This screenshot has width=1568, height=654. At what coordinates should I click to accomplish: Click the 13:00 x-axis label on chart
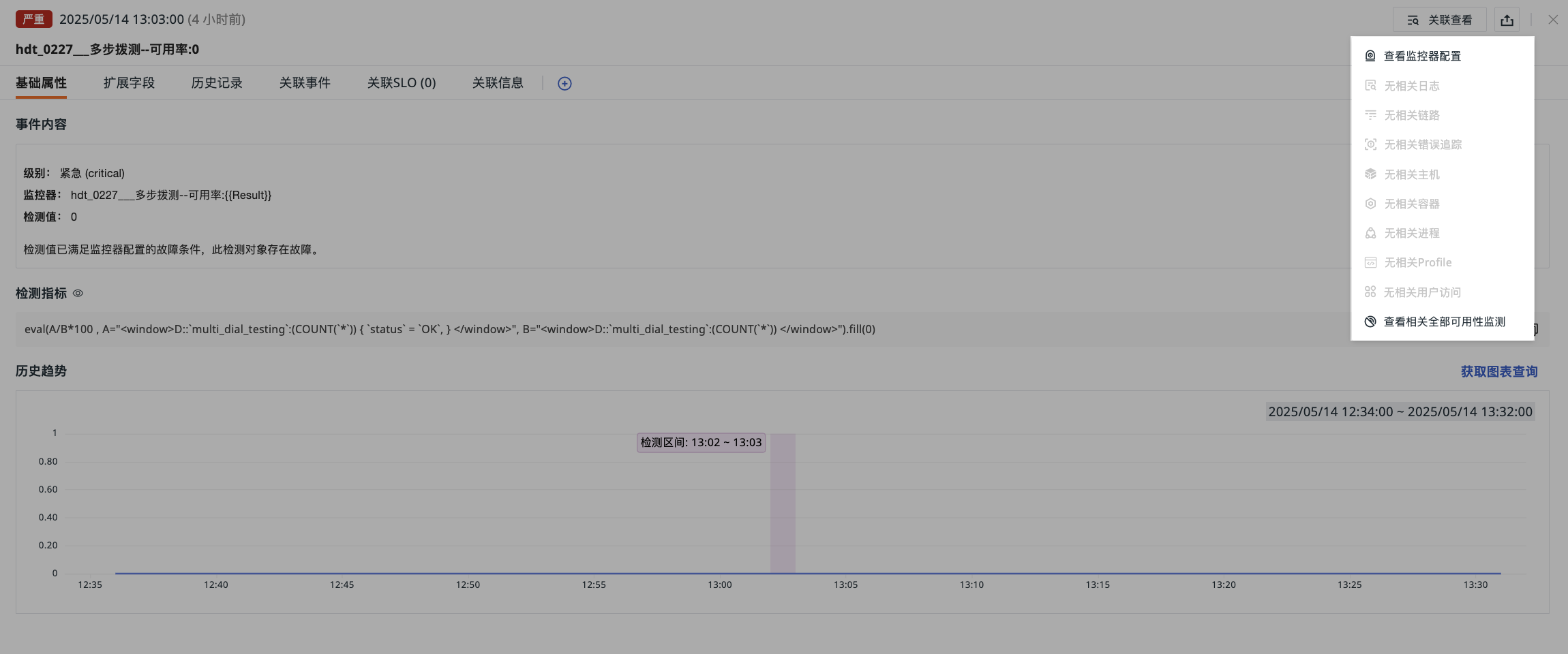click(720, 585)
